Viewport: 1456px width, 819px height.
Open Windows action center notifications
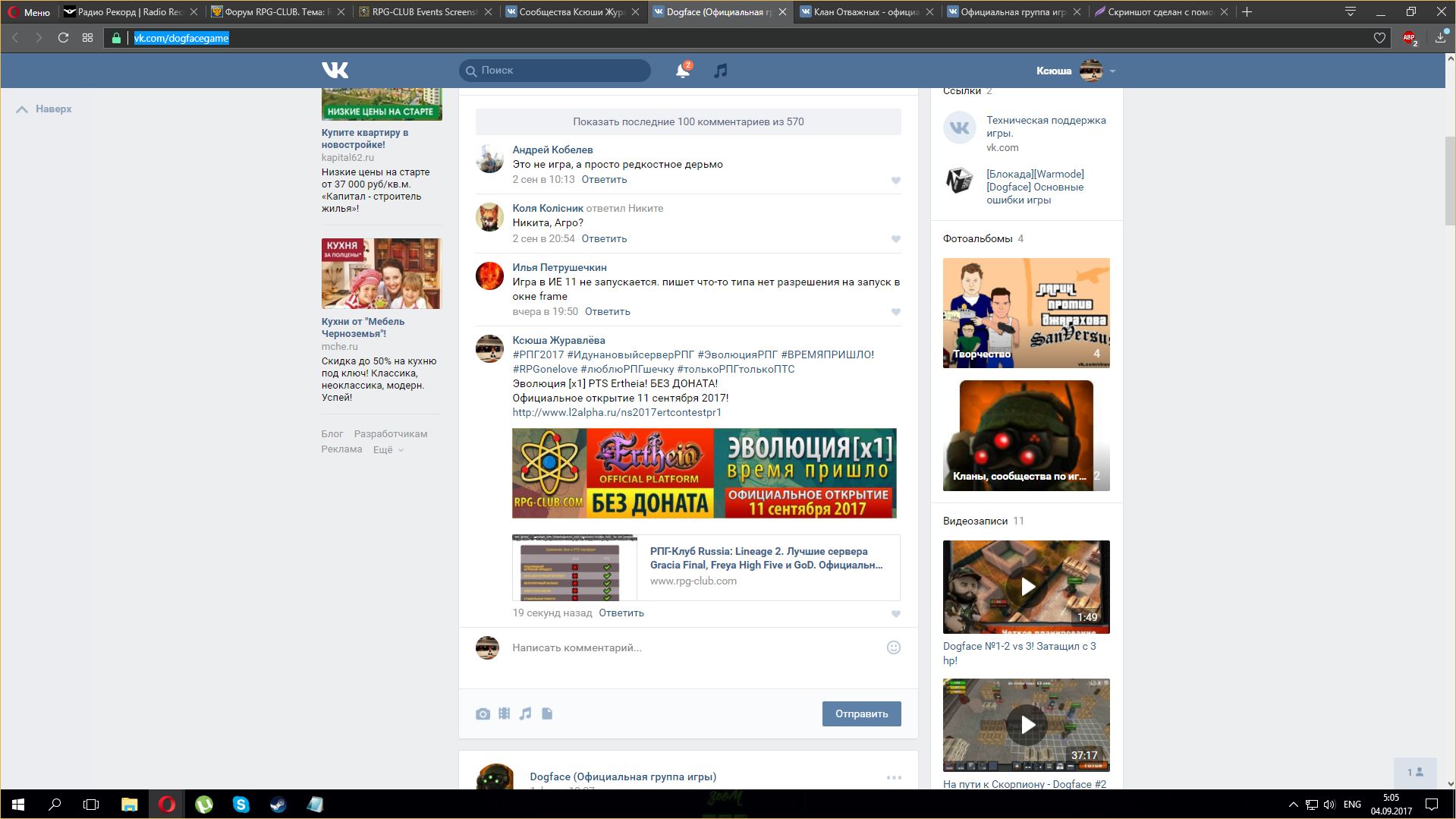pyautogui.click(x=1432, y=805)
